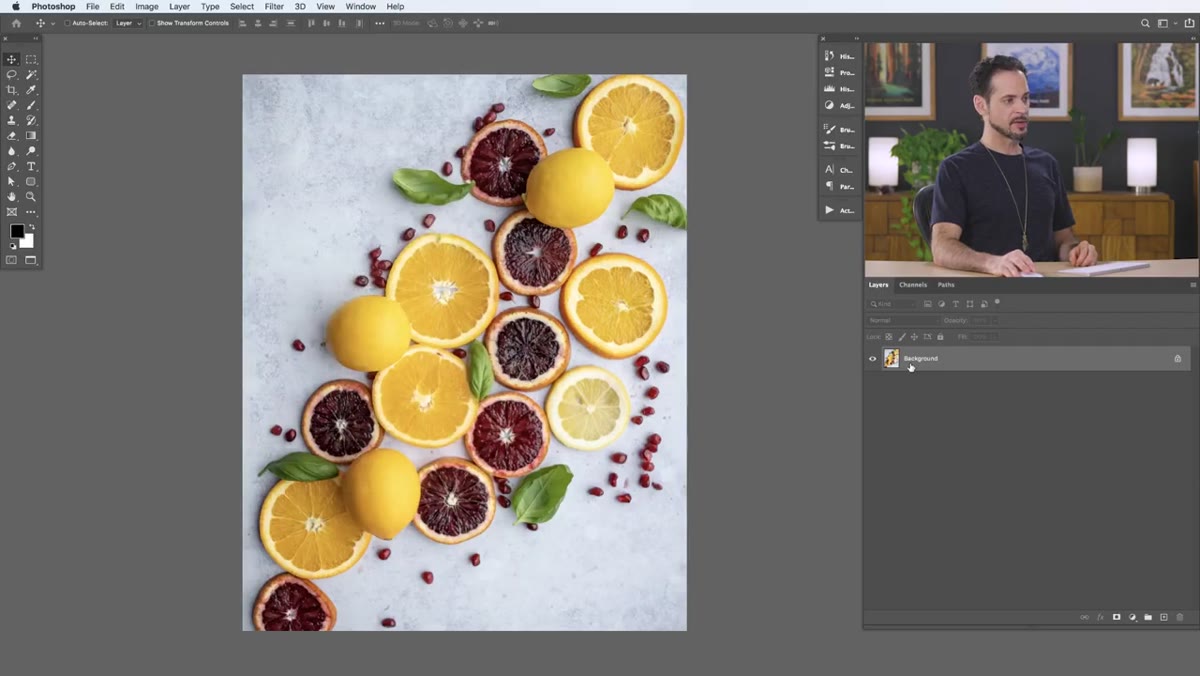The image size is (1200, 676).
Task: Select the Brush tool
Action: click(x=31, y=105)
